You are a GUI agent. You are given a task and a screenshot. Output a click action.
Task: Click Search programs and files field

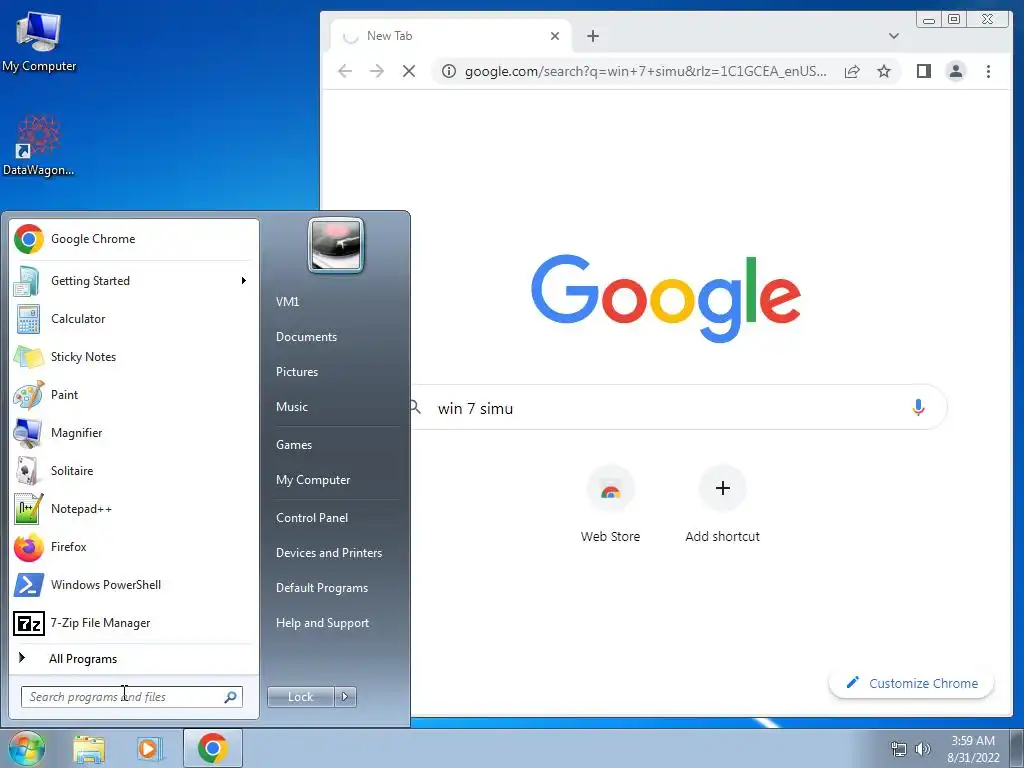pos(131,697)
